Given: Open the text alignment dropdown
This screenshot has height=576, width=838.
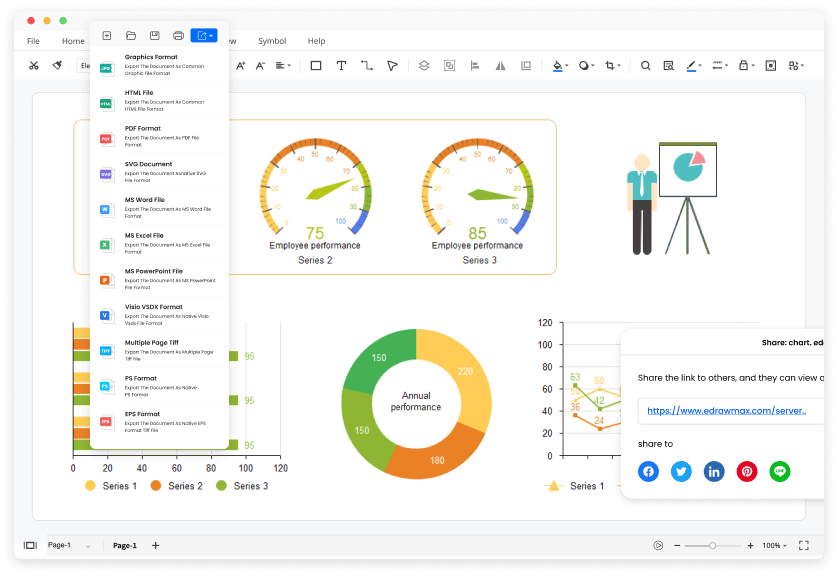Looking at the screenshot, I should [x=283, y=65].
